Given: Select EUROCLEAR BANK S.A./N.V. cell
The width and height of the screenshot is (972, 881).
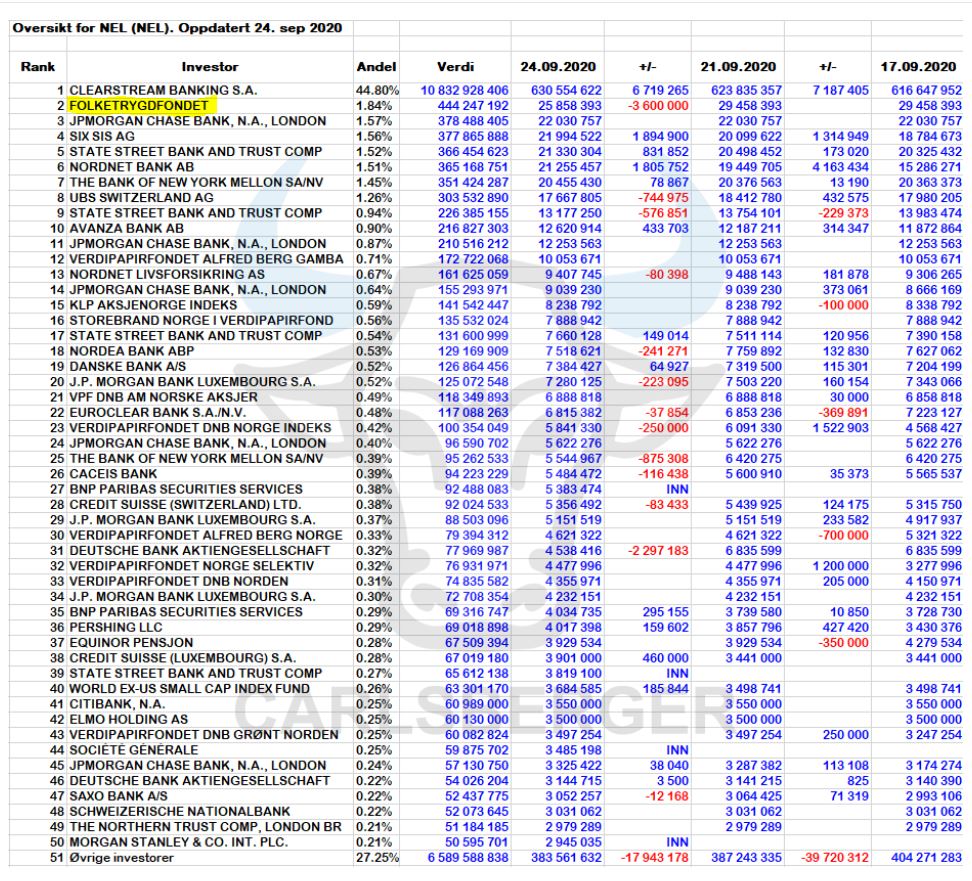Looking at the screenshot, I should 157,413.
